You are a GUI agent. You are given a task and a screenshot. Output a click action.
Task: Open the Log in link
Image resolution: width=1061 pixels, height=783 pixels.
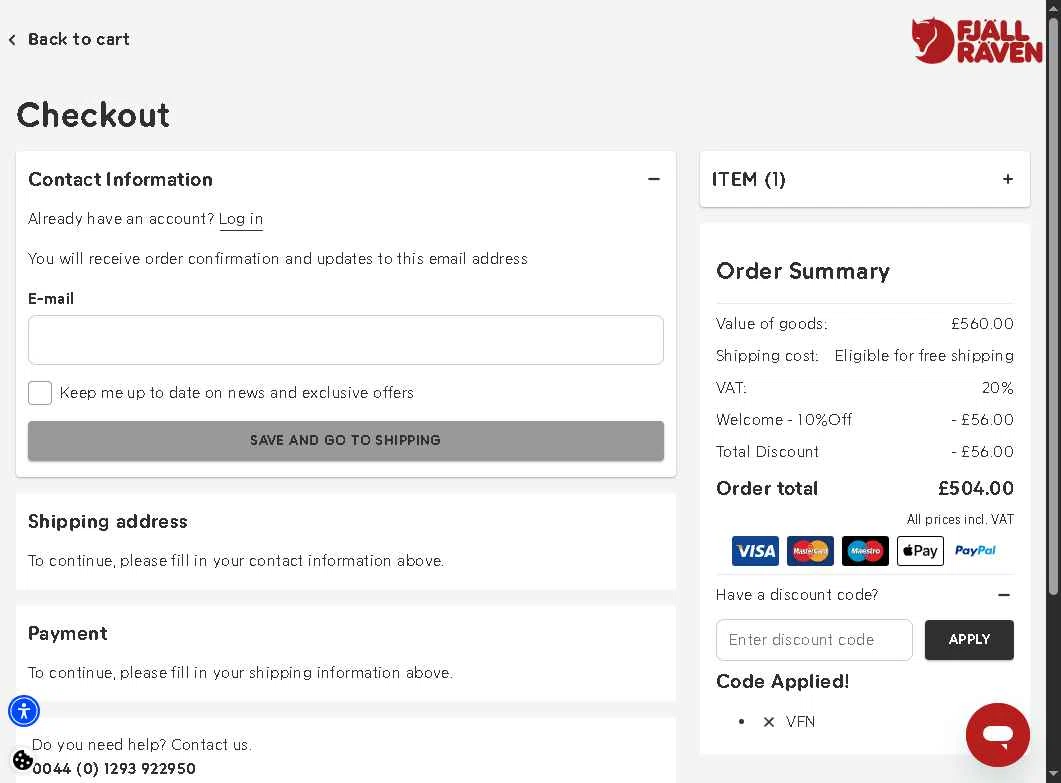pos(241,219)
